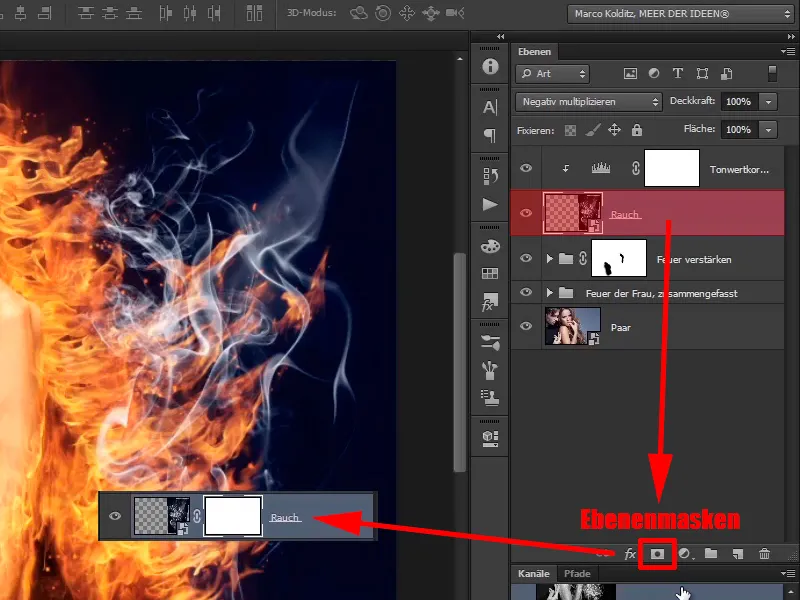Open the layer filter type Art dropdown

(x=553, y=73)
